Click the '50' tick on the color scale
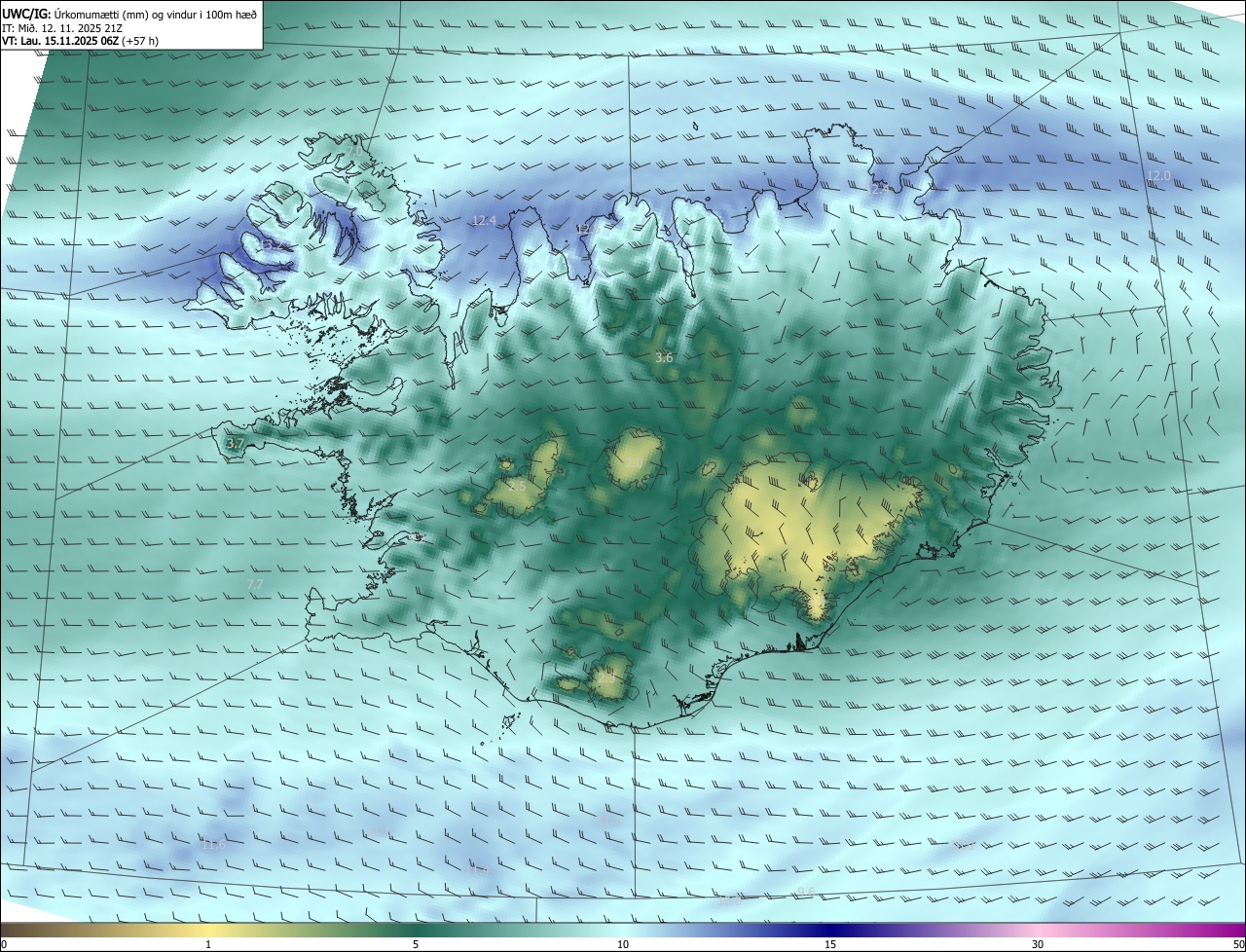Viewport: 1246px width, 952px height. pyautogui.click(x=1238, y=945)
